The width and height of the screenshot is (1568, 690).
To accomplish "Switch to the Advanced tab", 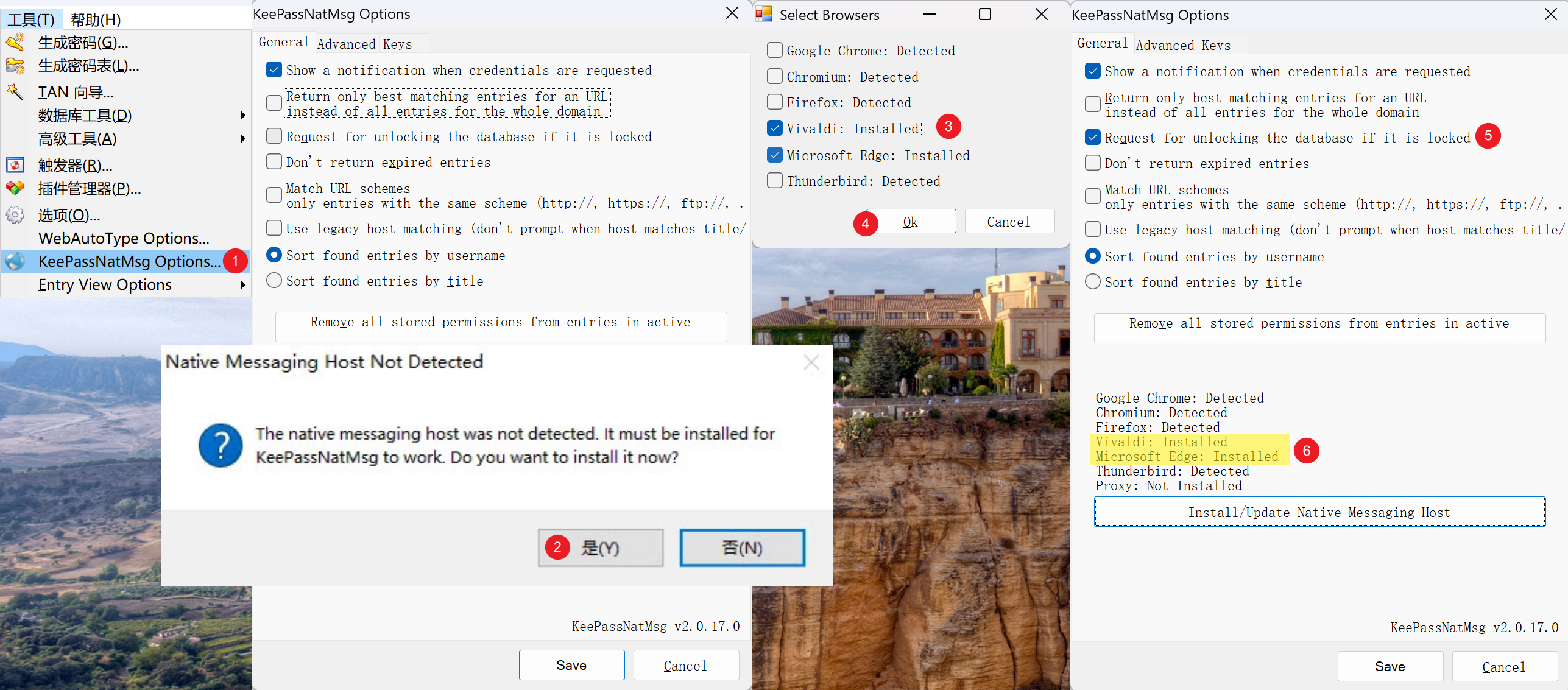I will click(x=346, y=44).
